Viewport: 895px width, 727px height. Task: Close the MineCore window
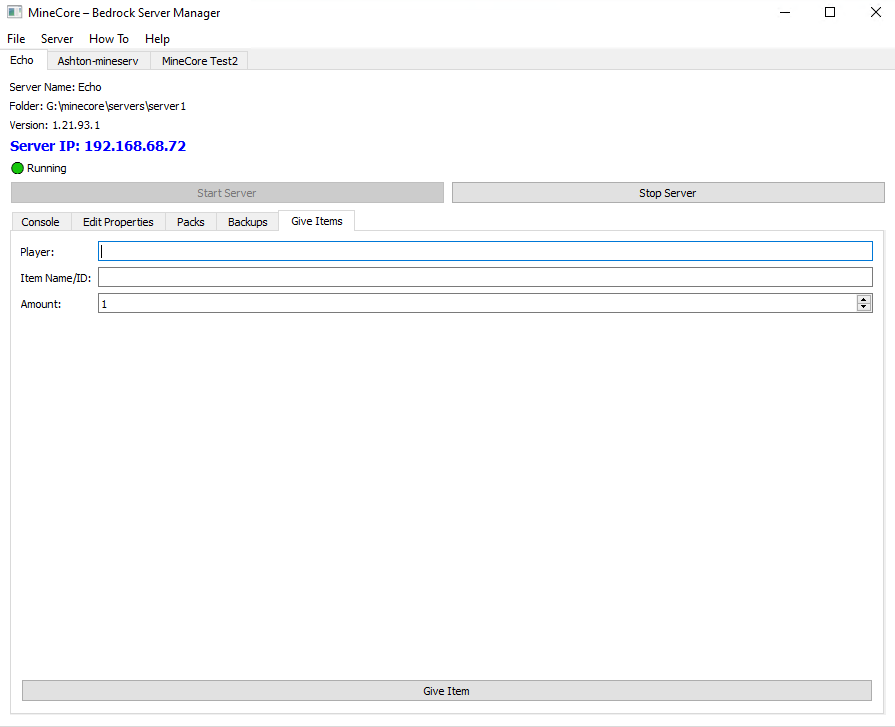pyautogui.click(x=876, y=12)
